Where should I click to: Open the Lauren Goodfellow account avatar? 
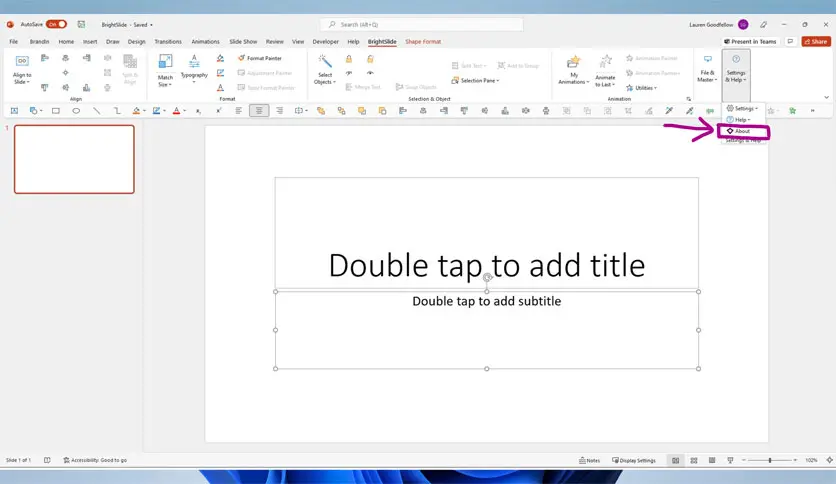[x=743, y=25]
